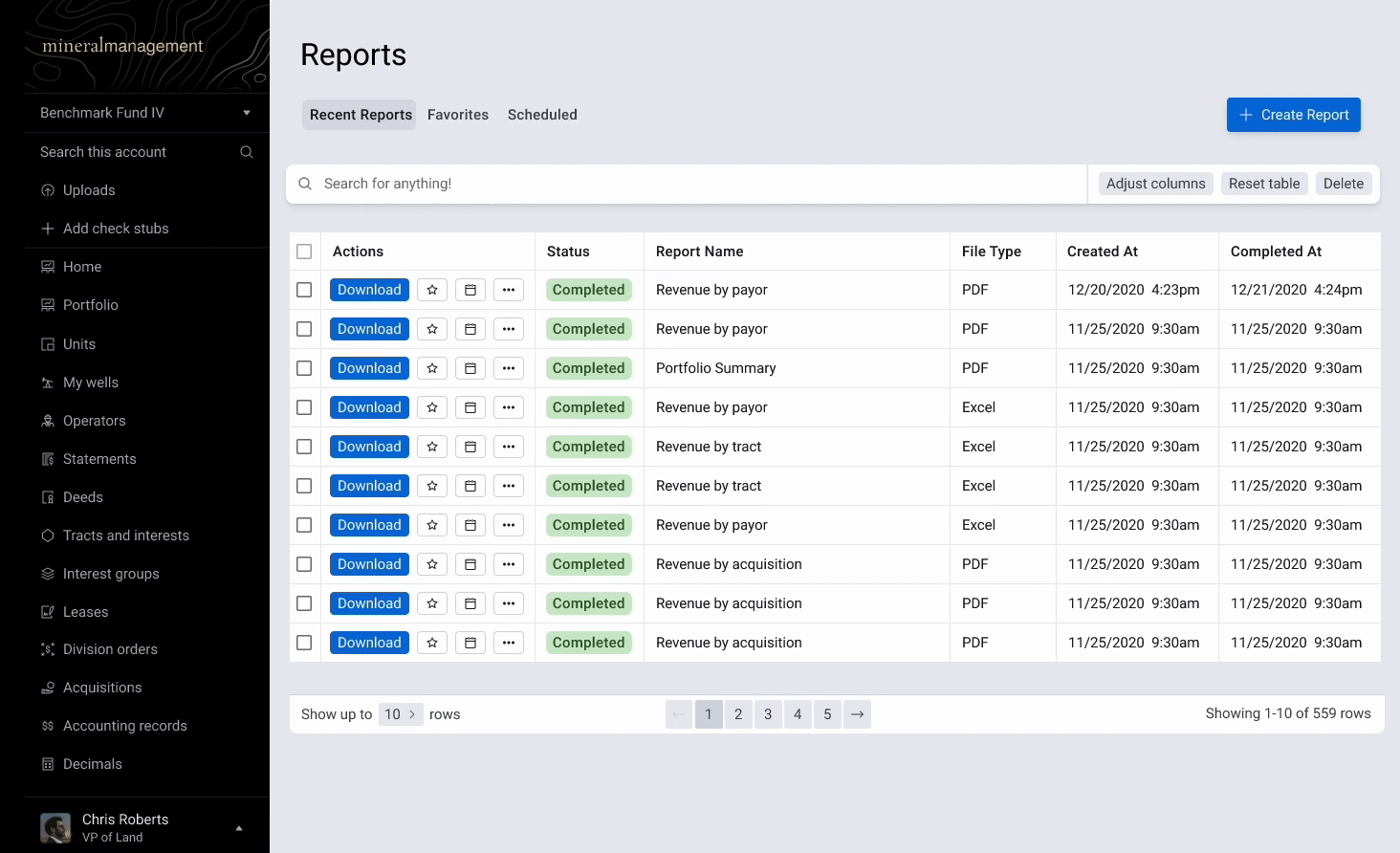Expand the Benchmark Fund IV account dropdown
This screenshot has width=1400, height=853.
[247, 113]
